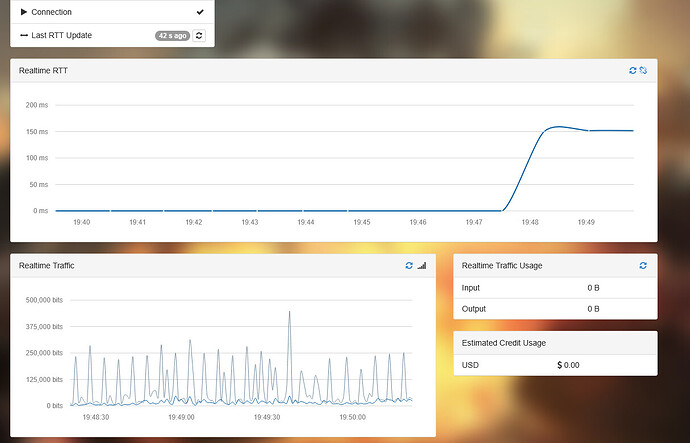
Task: Click the signal bars icon in Realtime Traffic
Action: 422,266
